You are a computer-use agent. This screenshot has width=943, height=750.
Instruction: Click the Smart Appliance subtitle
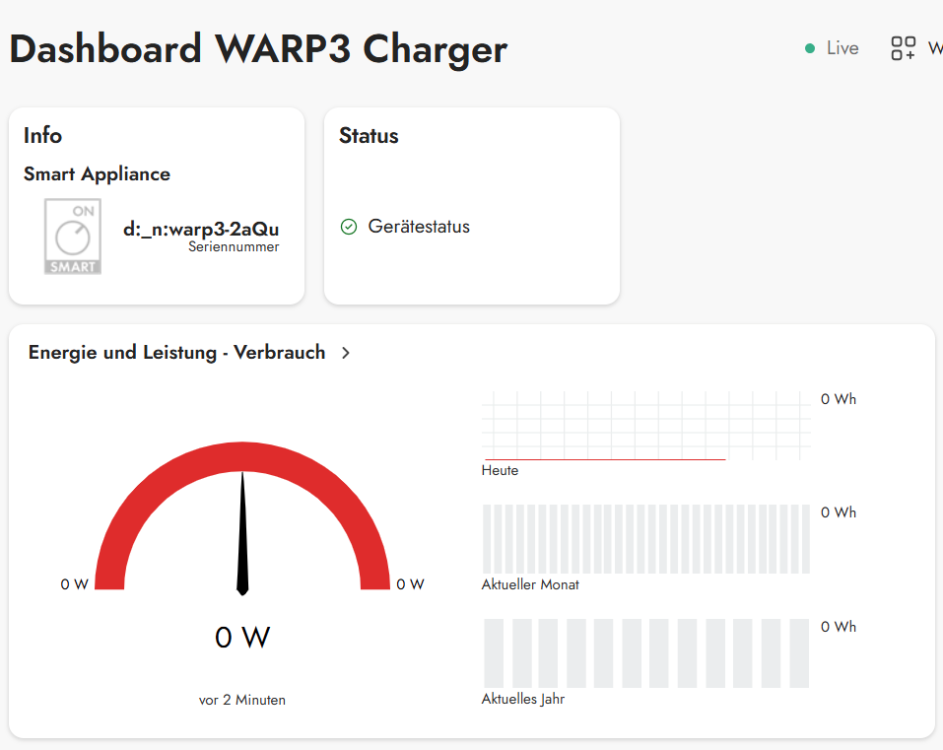(97, 174)
